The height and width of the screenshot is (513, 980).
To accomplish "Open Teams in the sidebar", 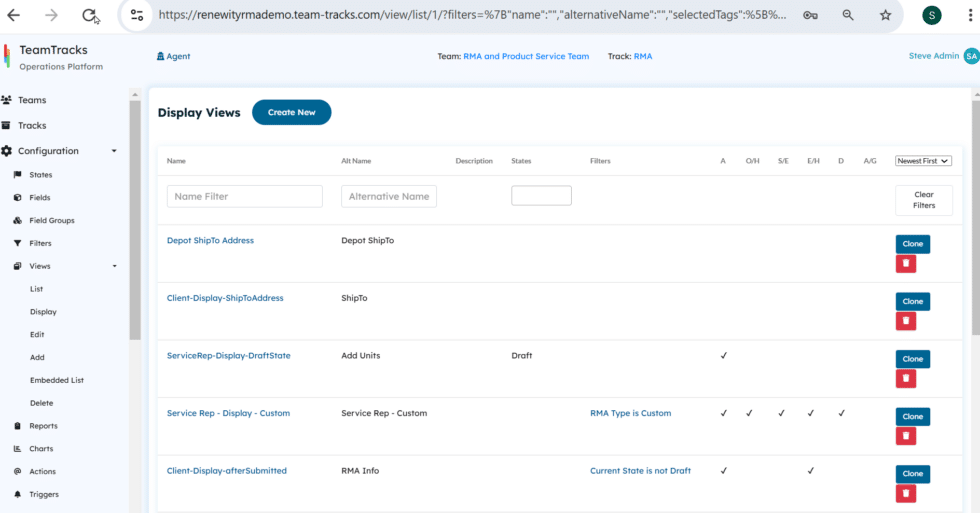I will click(x=31, y=100).
